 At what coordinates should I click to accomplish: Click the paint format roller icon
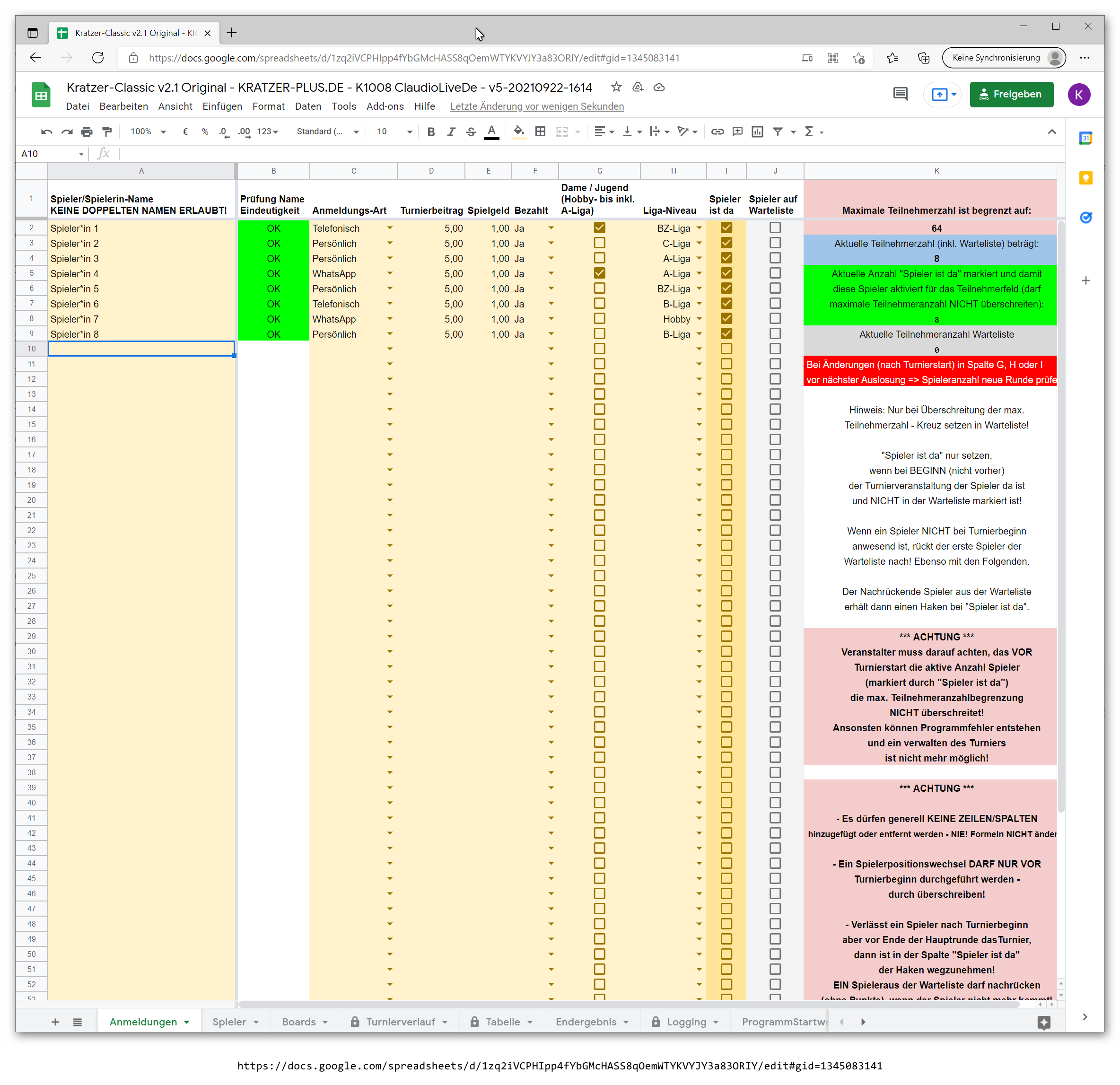point(107,131)
